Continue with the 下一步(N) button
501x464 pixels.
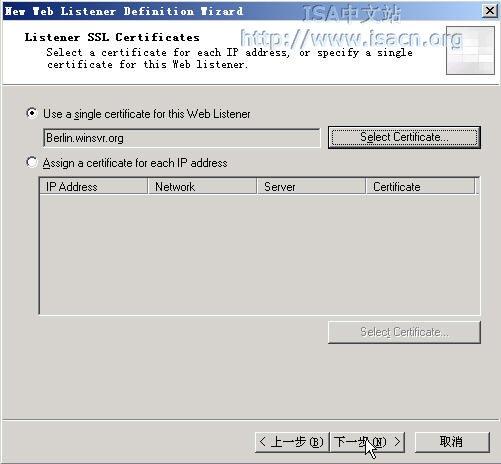coord(367,442)
